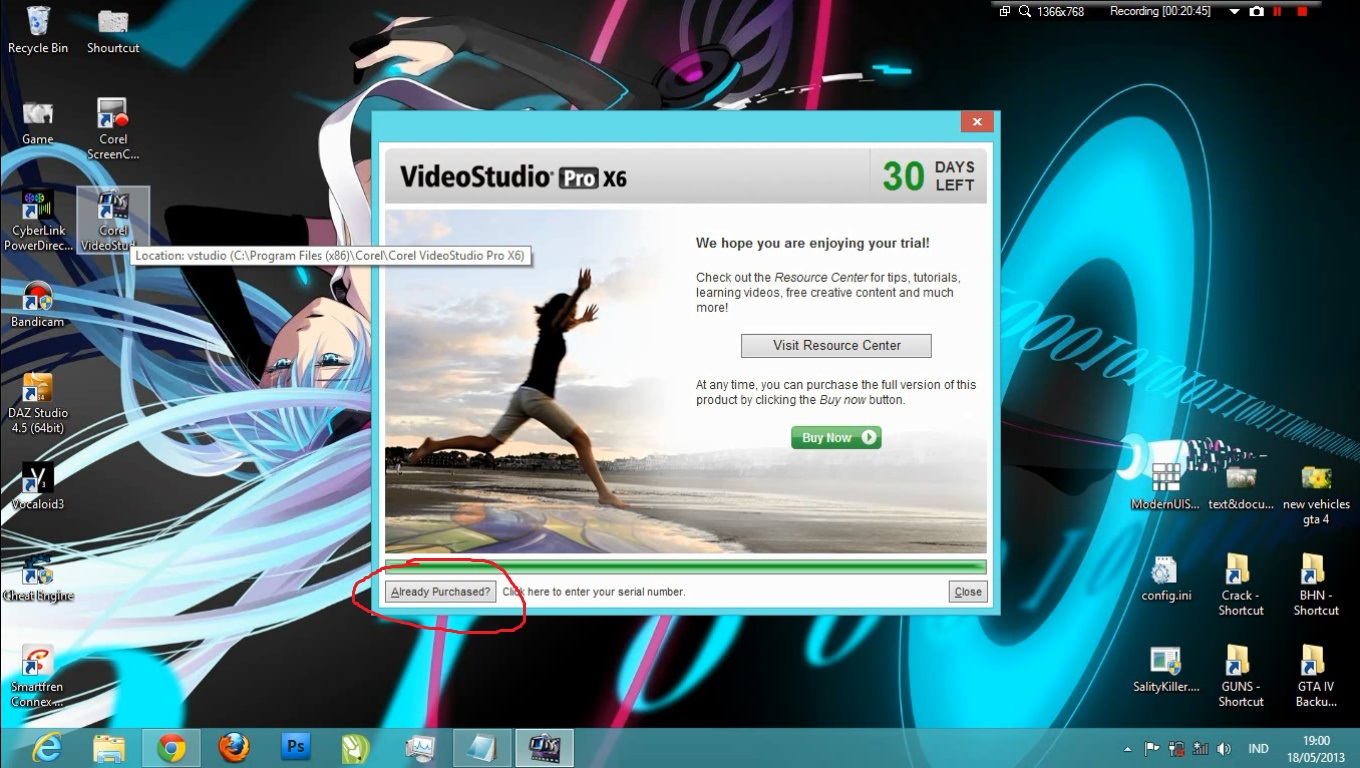This screenshot has width=1360, height=768.
Task: Switch to VideoStudio taskbar button
Action: pos(544,747)
